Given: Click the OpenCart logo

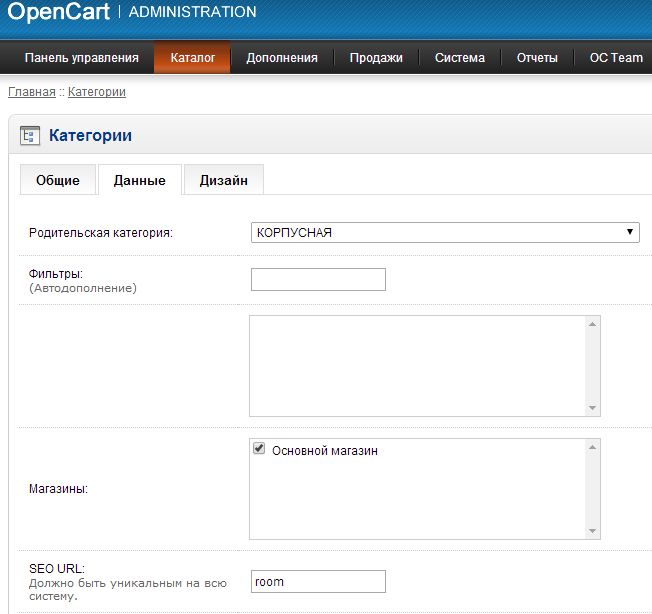Looking at the screenshot, I should tap(58, 12).
